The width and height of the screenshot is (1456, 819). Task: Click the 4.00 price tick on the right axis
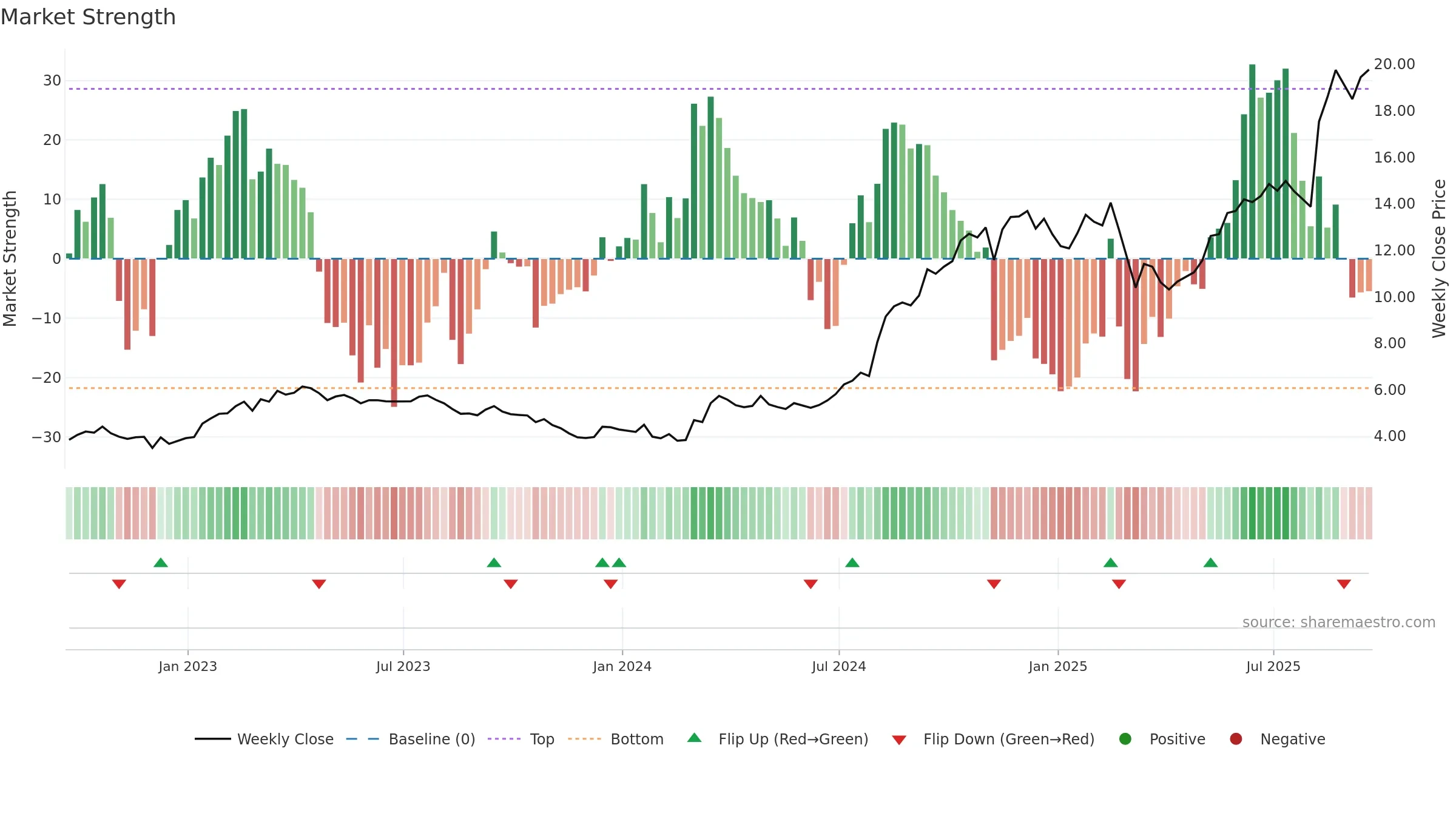pos(1389,436)
